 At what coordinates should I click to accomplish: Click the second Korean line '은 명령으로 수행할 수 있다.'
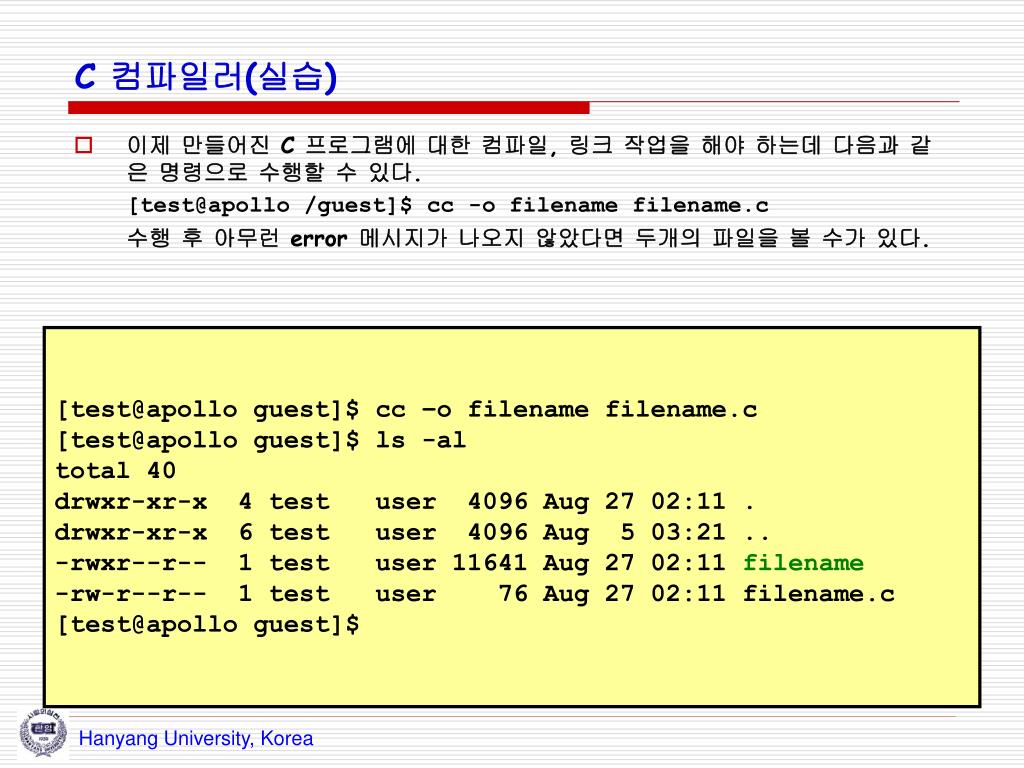pyautogui.click(x=274, y=172)
